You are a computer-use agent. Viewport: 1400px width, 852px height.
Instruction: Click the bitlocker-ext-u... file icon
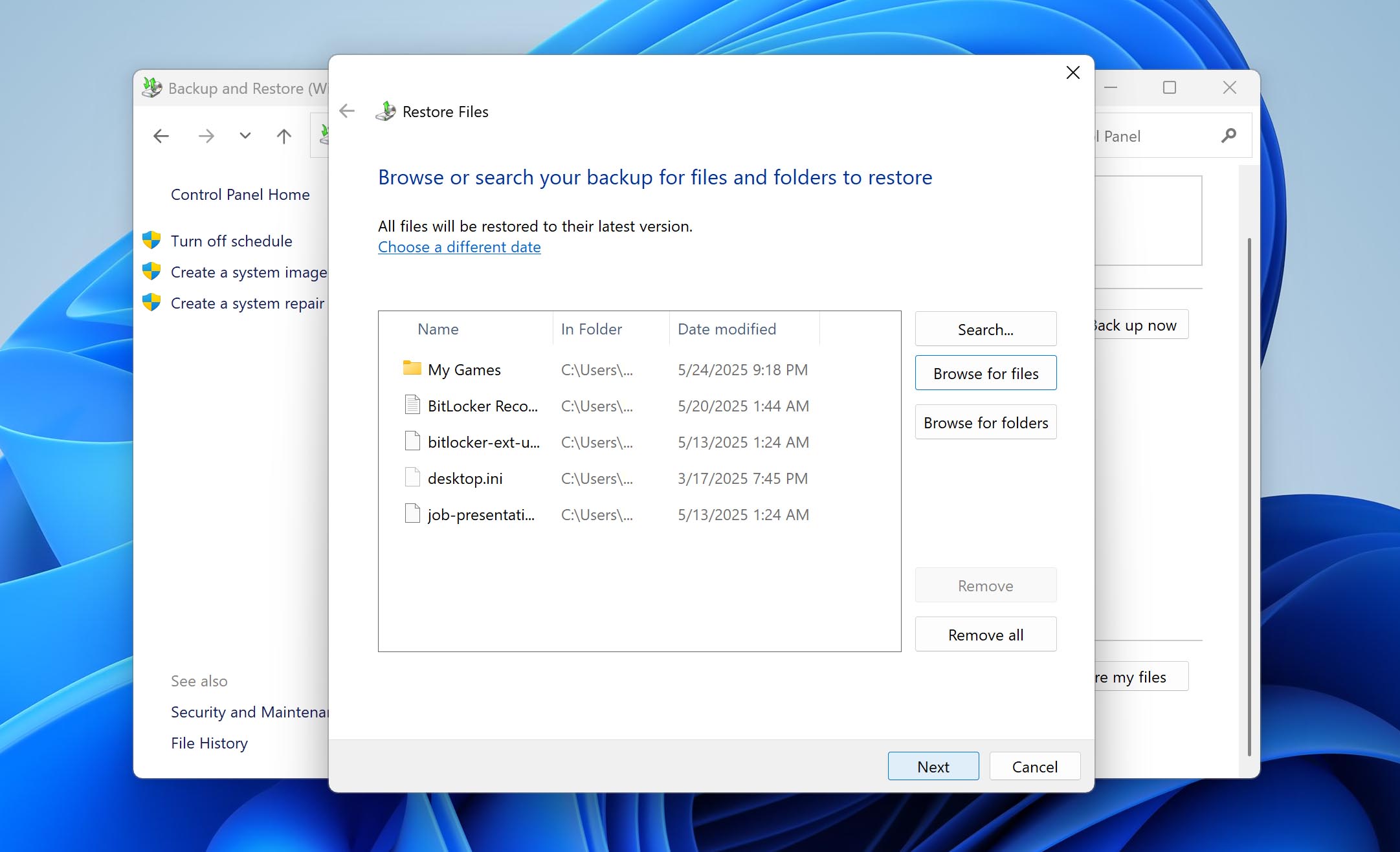(x=412, y=441)
